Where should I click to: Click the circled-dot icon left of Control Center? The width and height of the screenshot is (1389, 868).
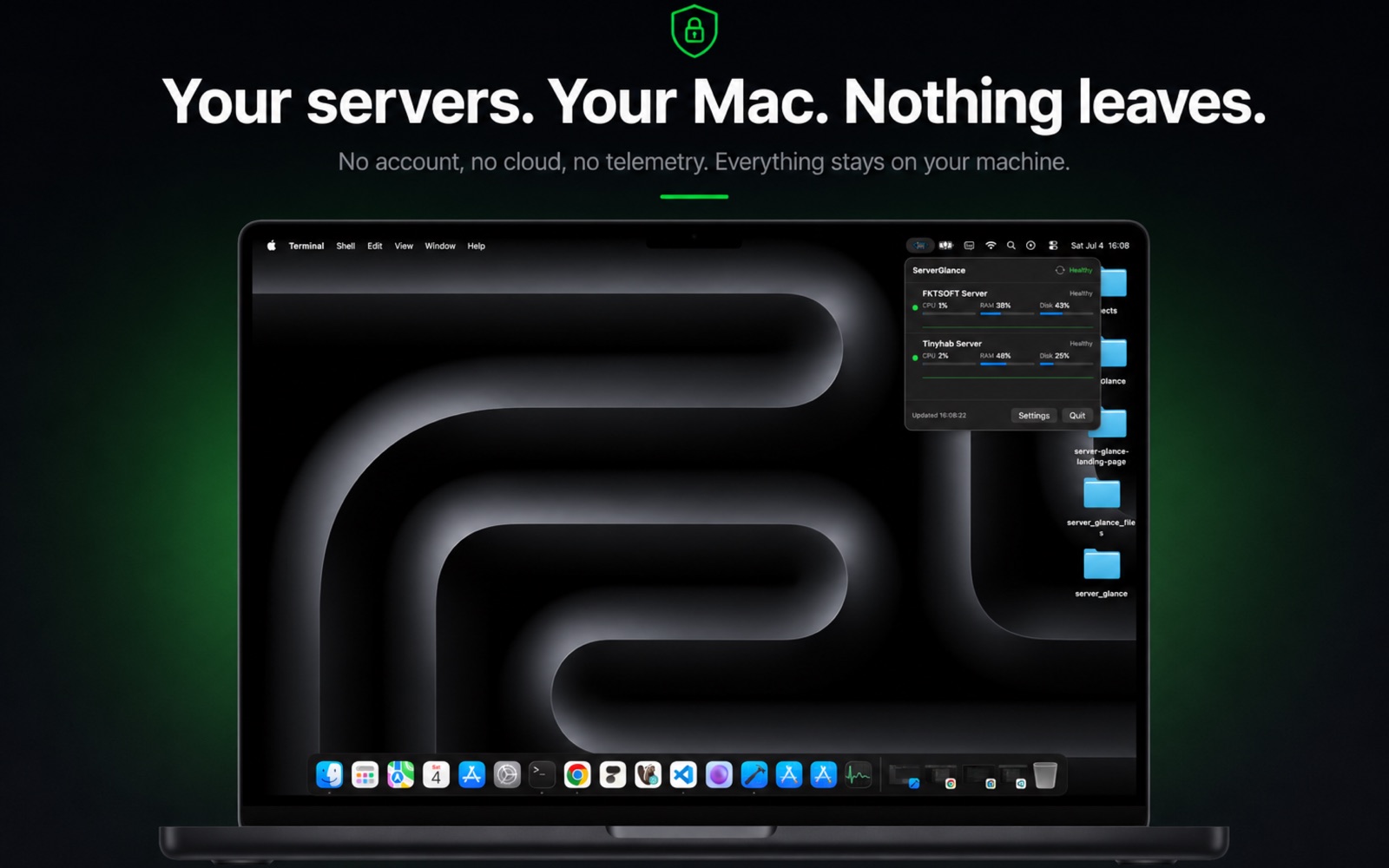coord(1030,246)
